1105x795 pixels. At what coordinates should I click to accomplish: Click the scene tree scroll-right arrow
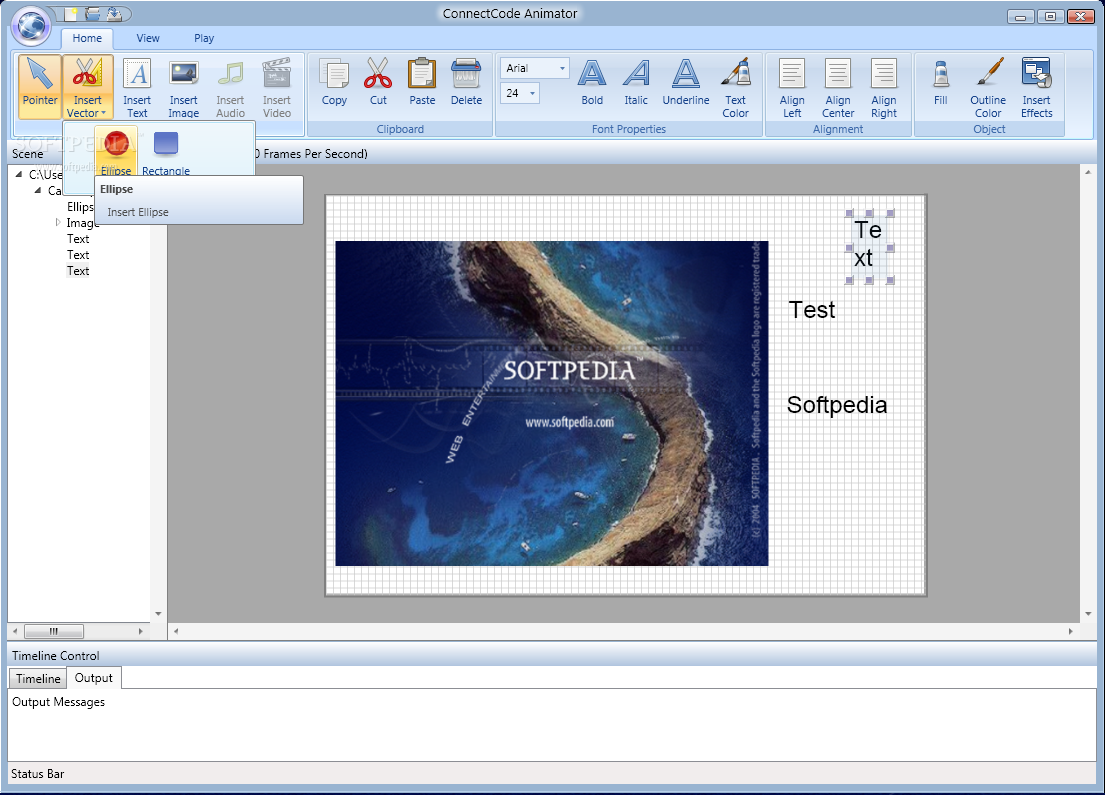(x=141, y=631)
